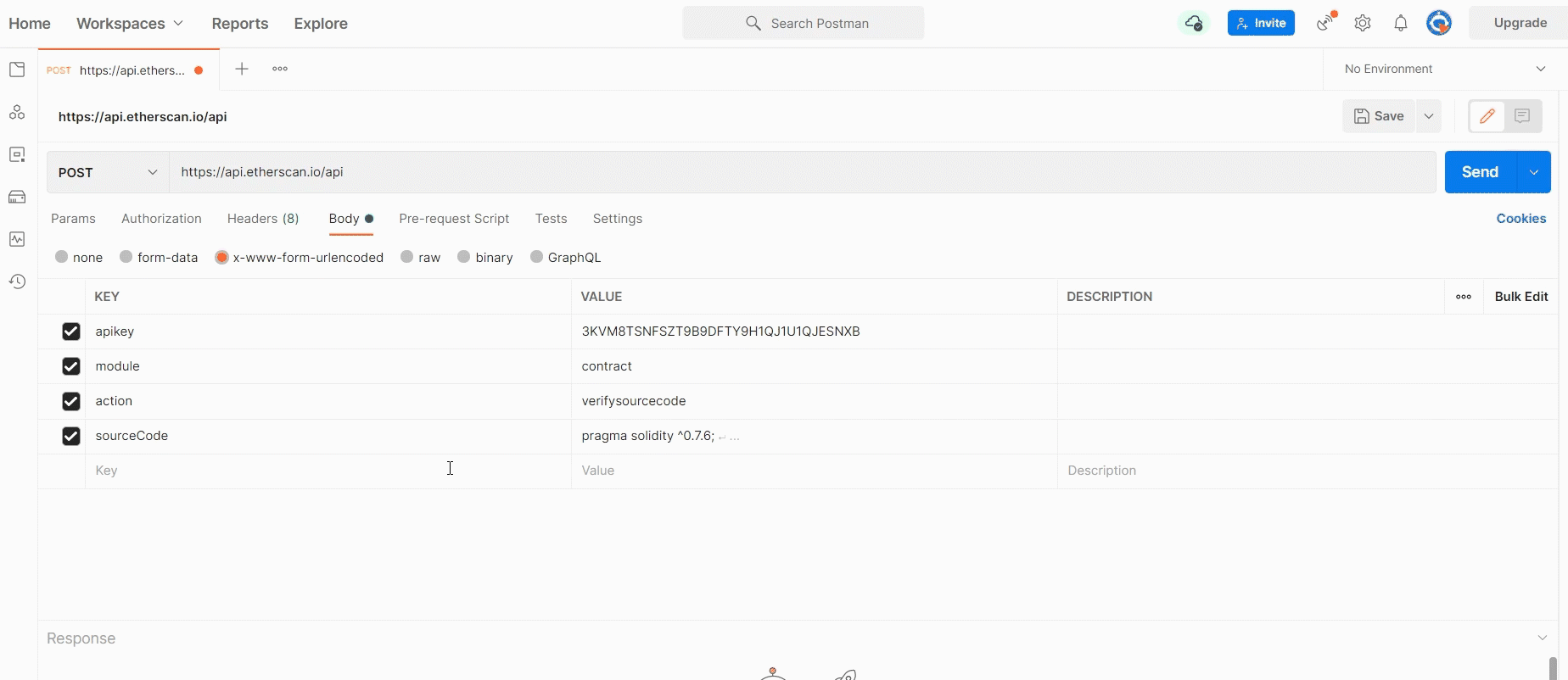Switch to the Tests tab
This screenshot has width=1568, height=680.
click(551, 219)
